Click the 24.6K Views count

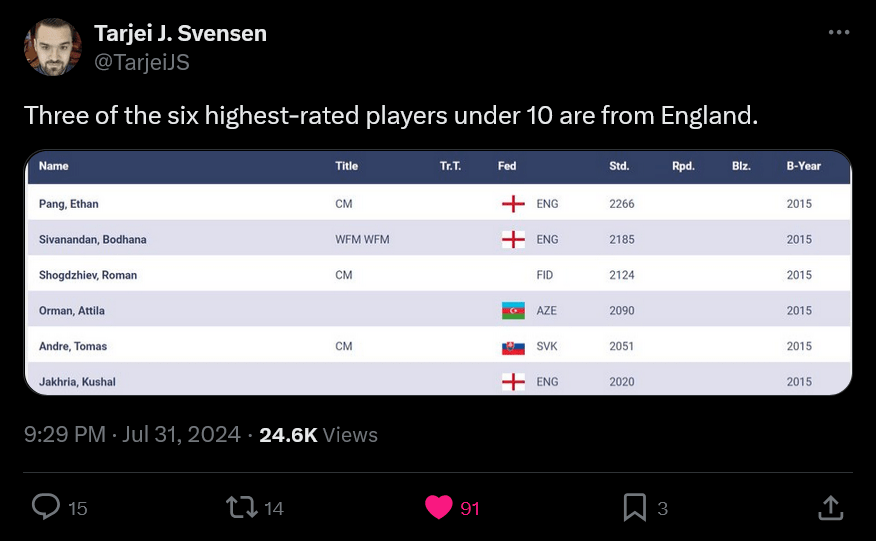pyautogui.click(x=318, y=435)
